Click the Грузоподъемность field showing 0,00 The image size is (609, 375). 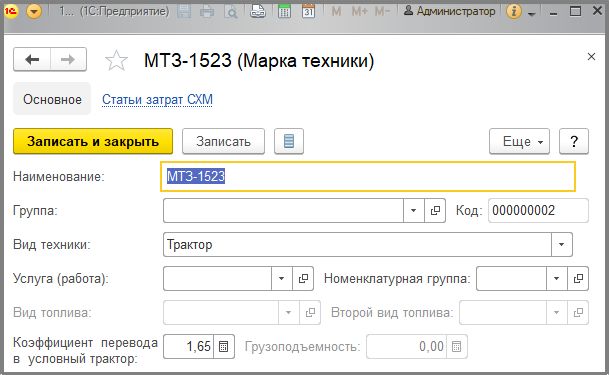click(x=406, y=346)
